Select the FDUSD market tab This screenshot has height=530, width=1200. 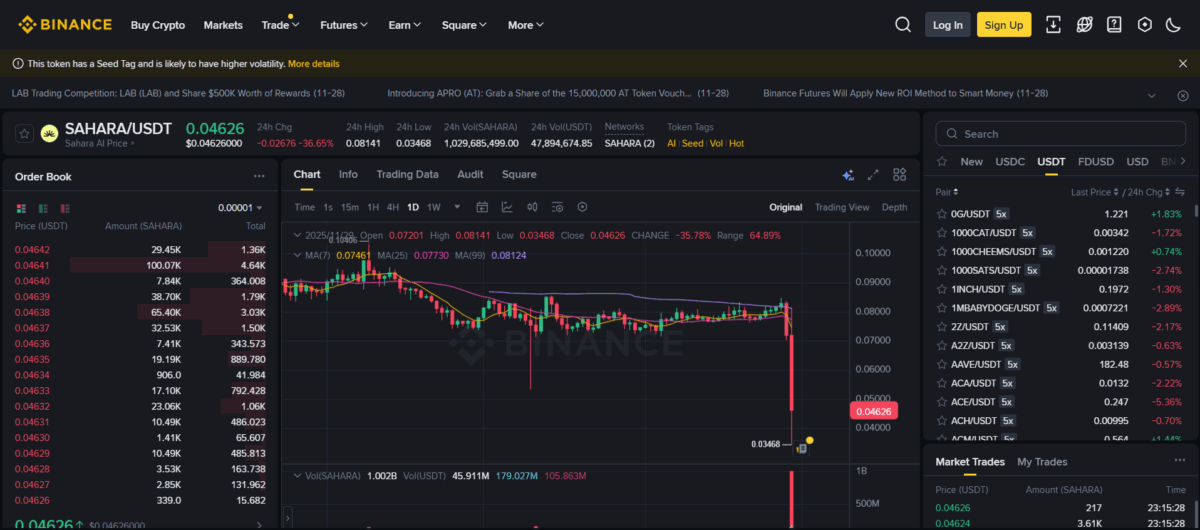coord(1095,161)
